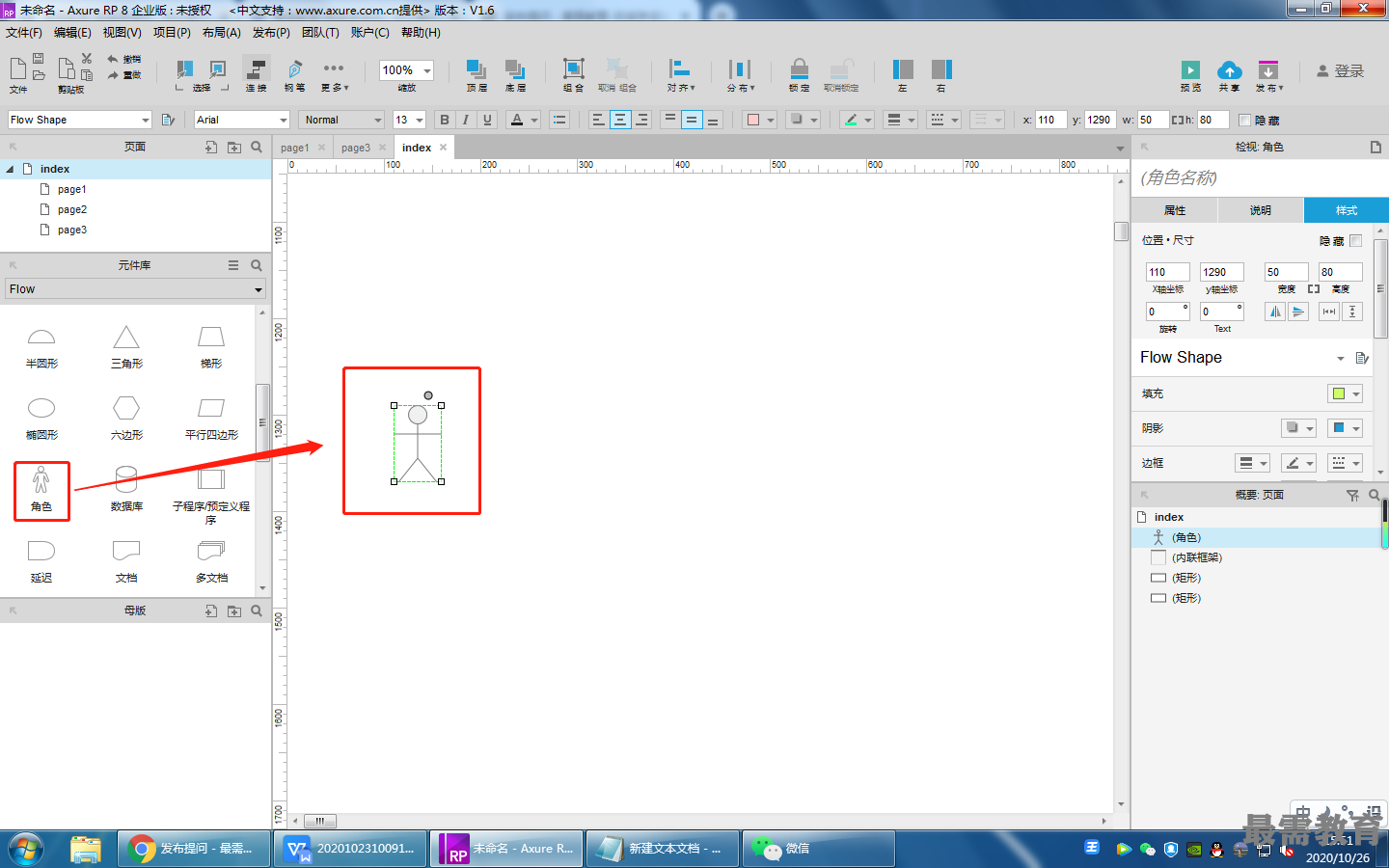Screen dimensions: 1389x868
Task: Choose the 多文档 multi-document shape
Action: point(211,561)
